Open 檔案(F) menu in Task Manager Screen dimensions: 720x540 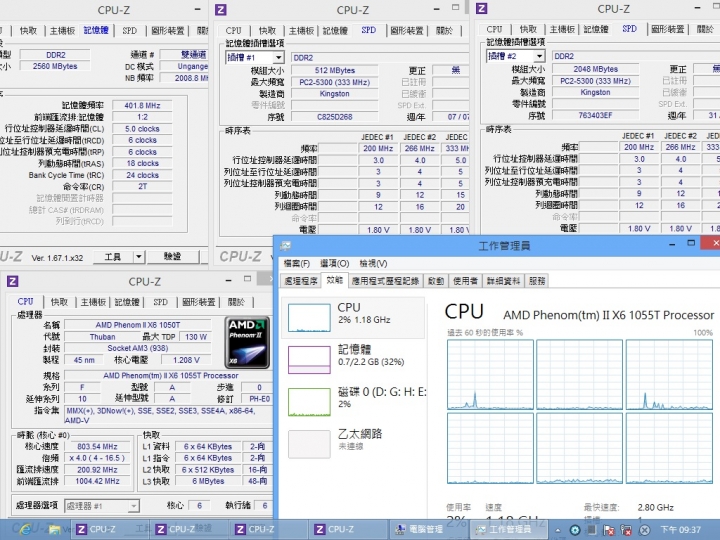point(297,263)
